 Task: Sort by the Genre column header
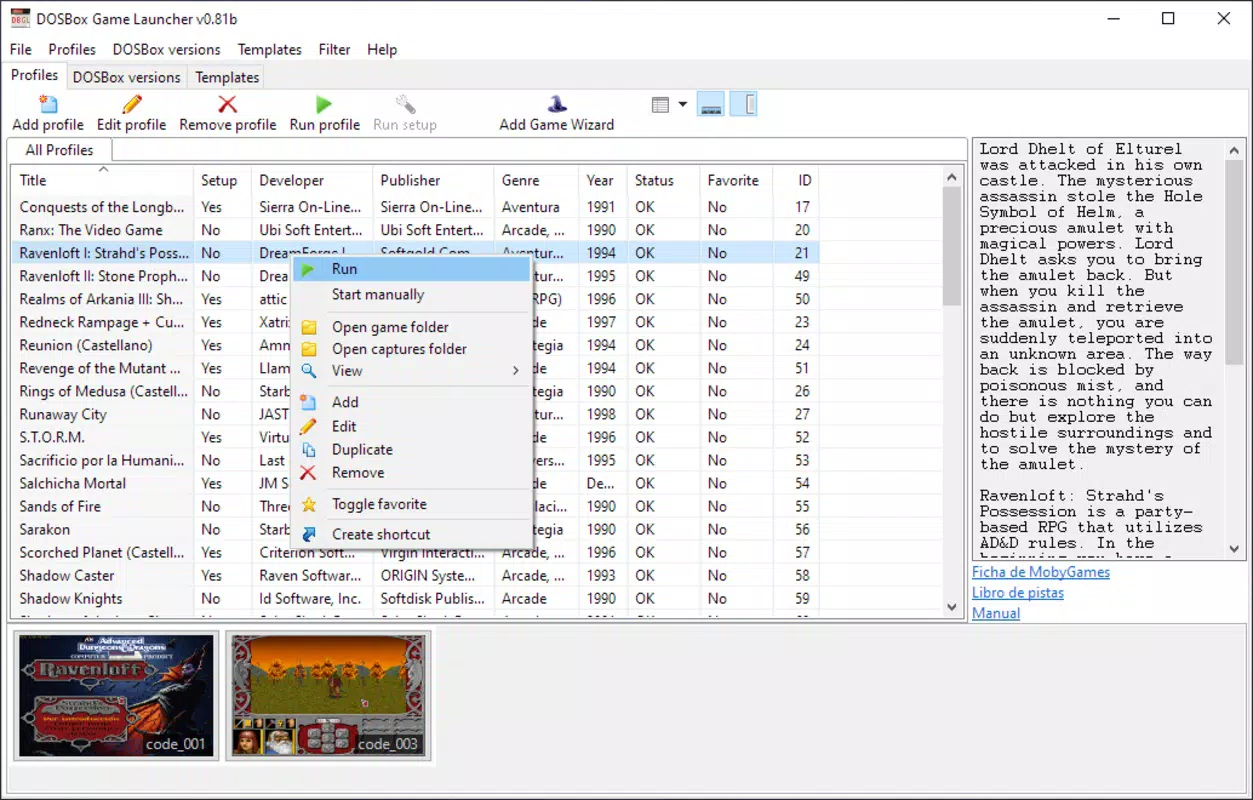[536, 180]
